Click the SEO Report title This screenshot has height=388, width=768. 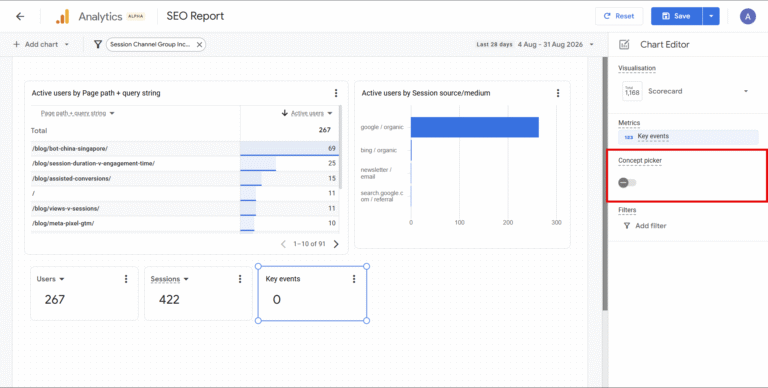coord(195,16)
